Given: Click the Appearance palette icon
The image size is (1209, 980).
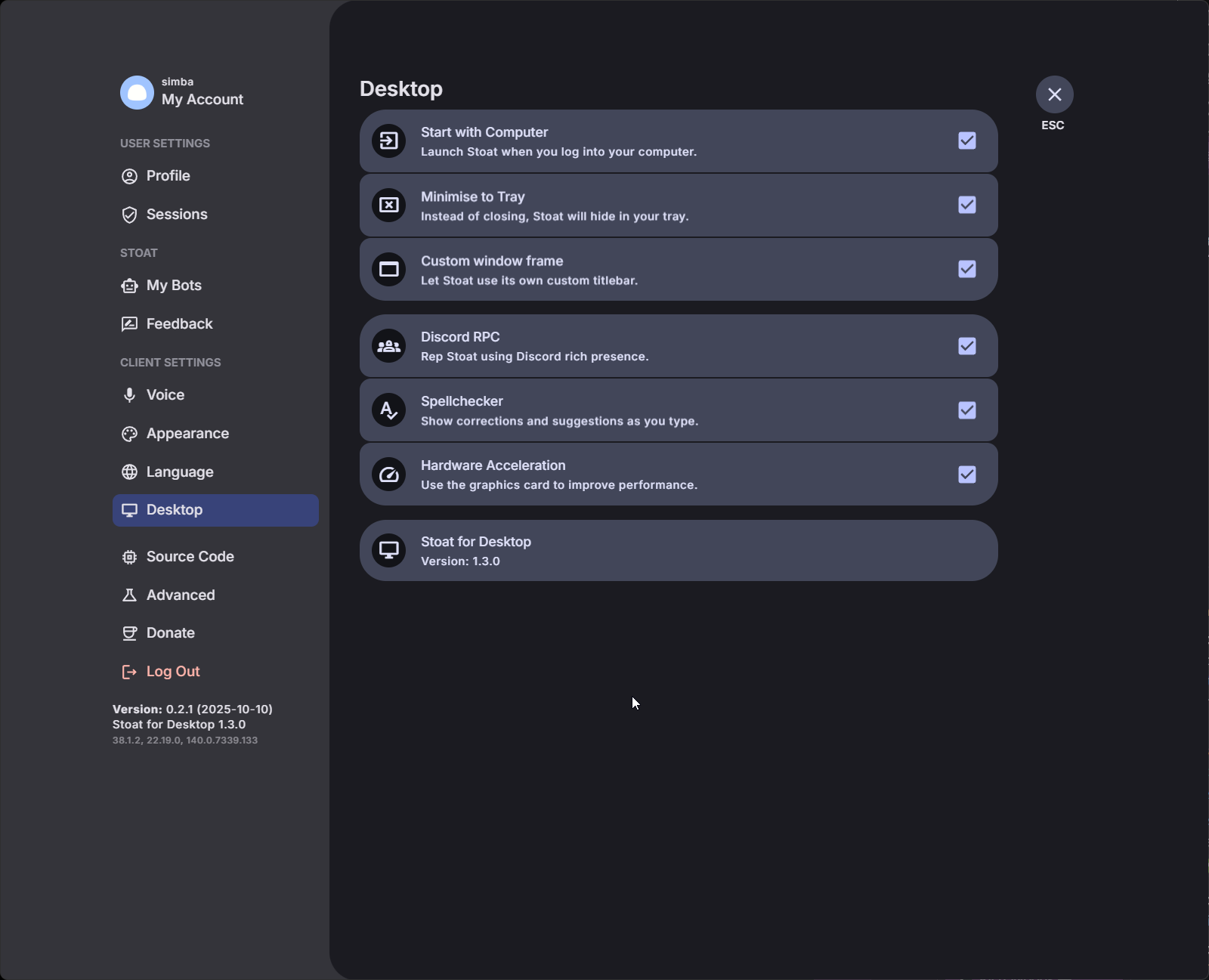Looking at the screenshot, I should point(130,434).
